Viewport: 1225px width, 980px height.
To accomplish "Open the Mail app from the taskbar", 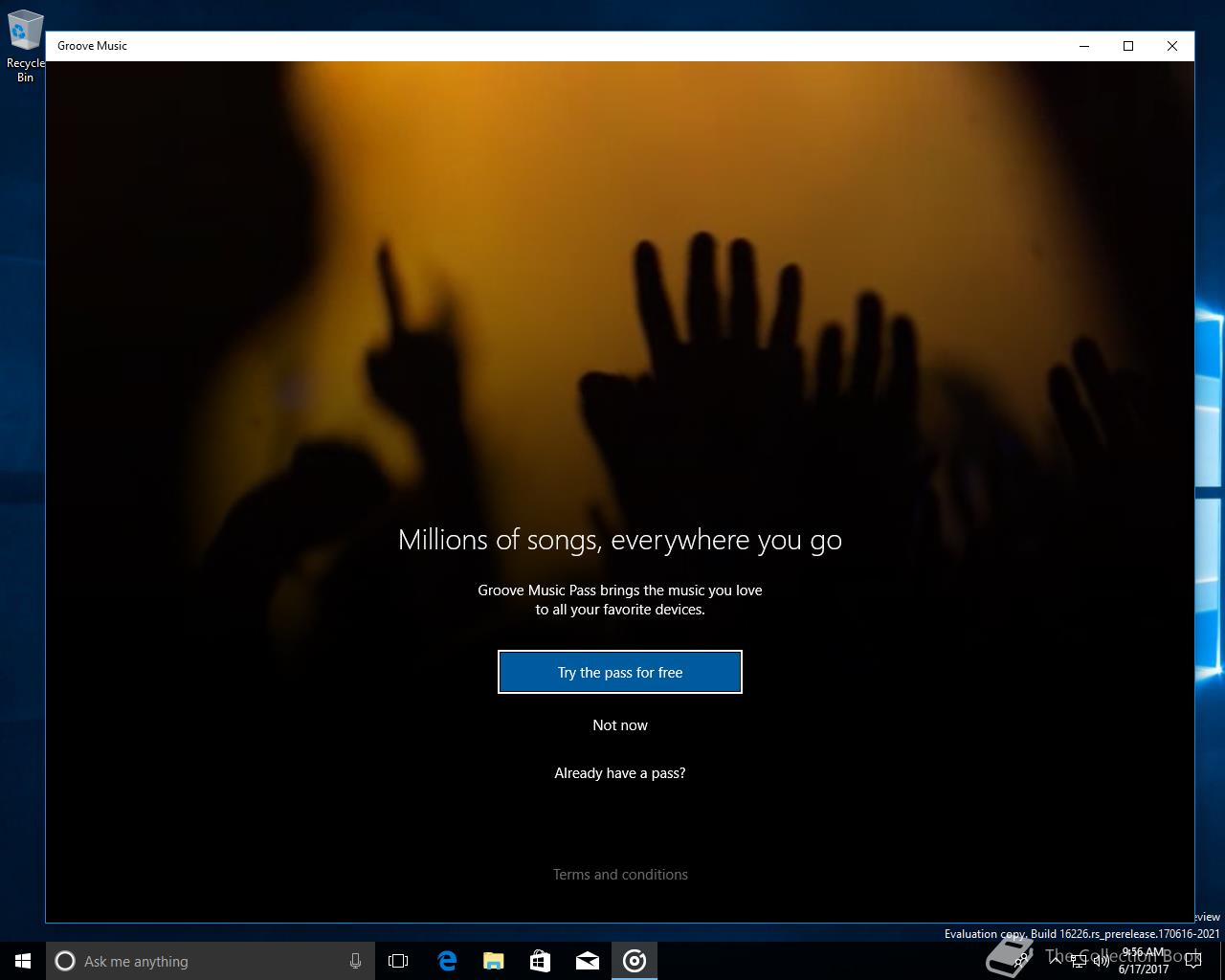I will click(x=588, y=961).
